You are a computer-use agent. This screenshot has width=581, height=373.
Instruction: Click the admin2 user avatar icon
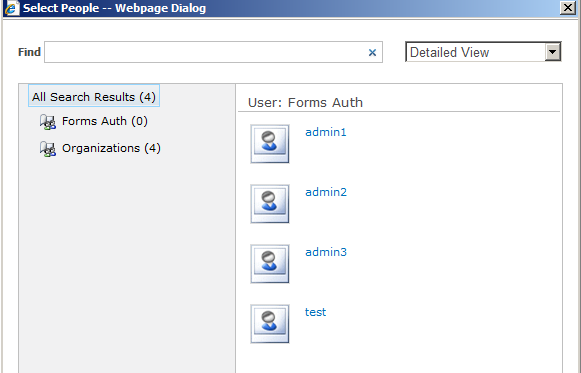[270, 204]
